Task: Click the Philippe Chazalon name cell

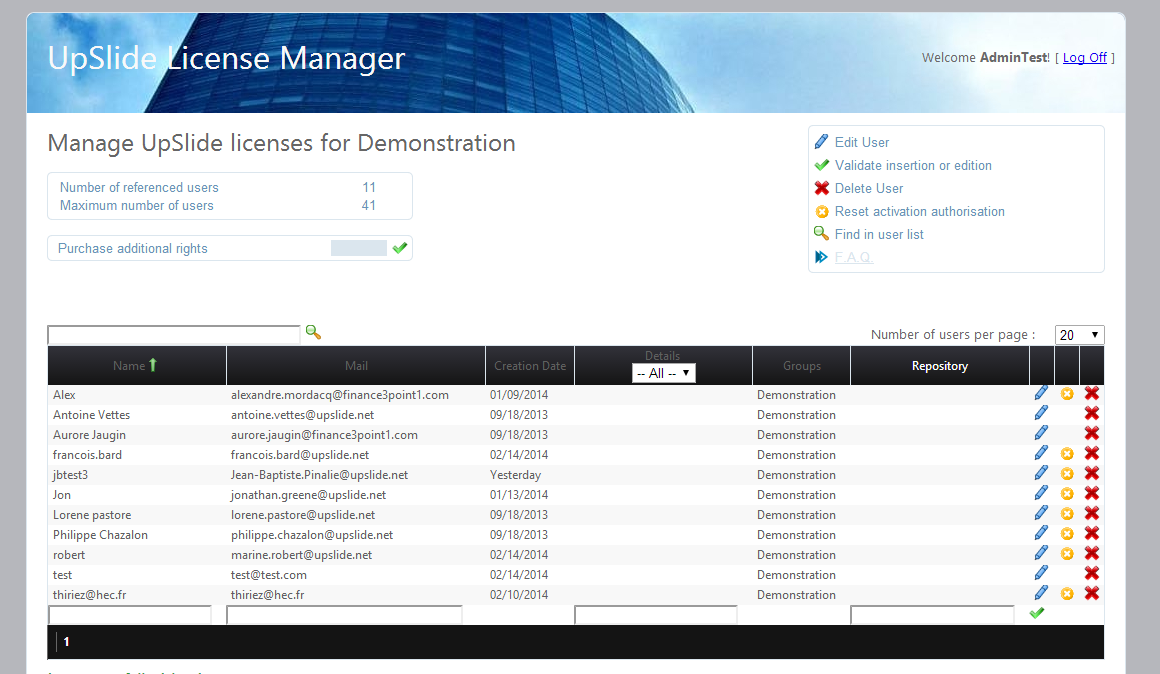Action: pos(100,534)
